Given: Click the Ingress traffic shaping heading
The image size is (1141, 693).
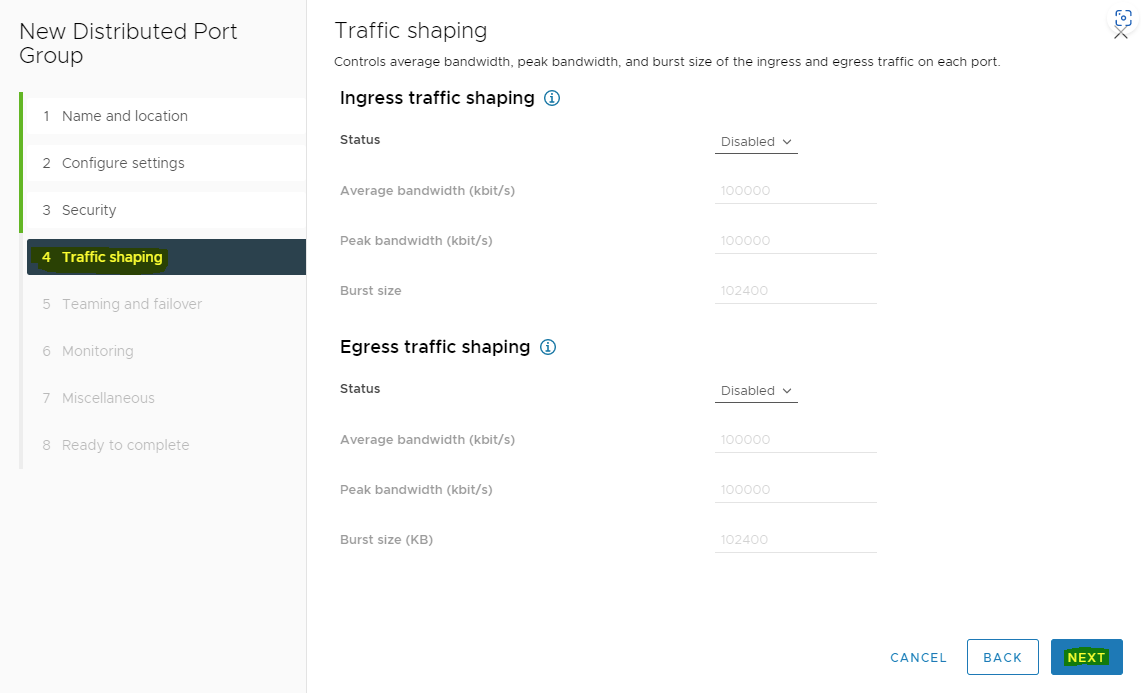Looking at the screenshot, I should pyautogui.click(x=437, y=98).
